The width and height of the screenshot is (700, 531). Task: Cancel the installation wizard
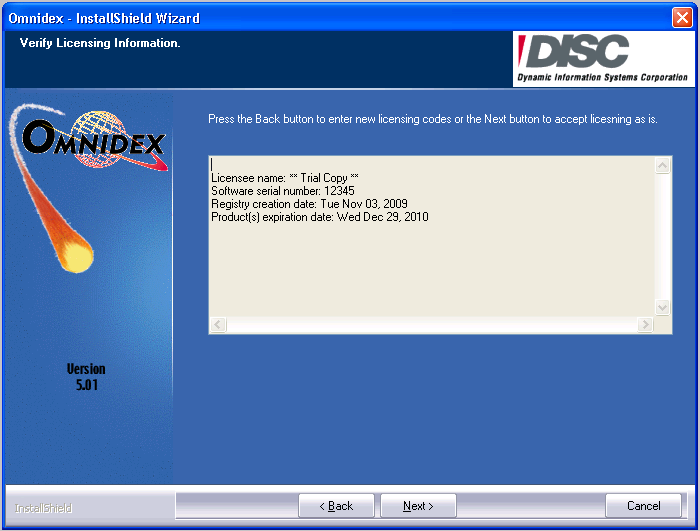pyautogui.click(x=644, y=506)
